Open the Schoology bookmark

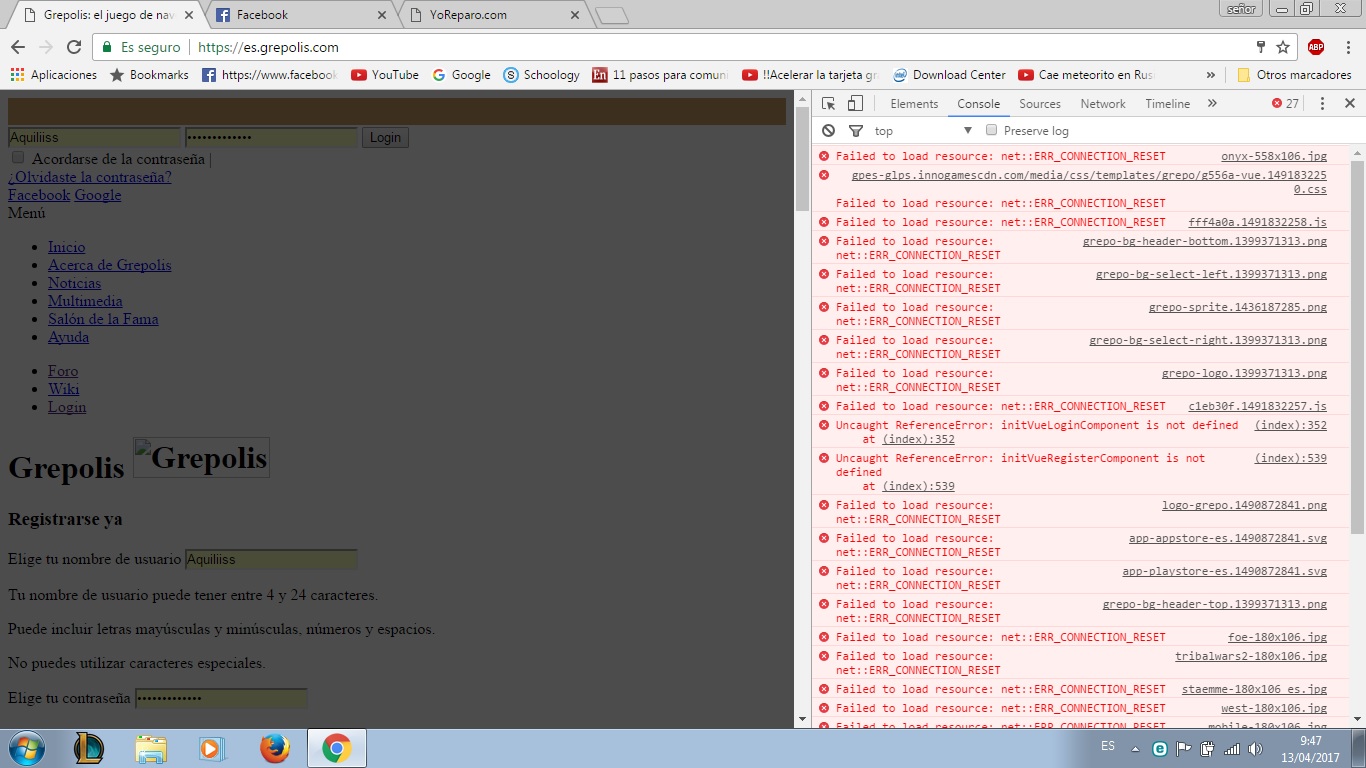pyautogui.click(x=541, y=75)
